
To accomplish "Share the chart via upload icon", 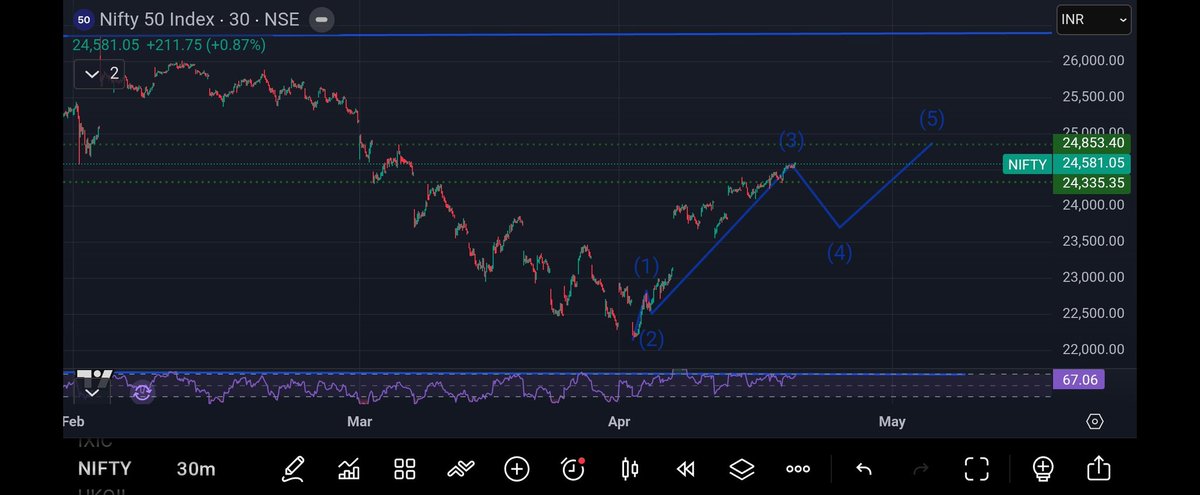I will coord(1098,468).
